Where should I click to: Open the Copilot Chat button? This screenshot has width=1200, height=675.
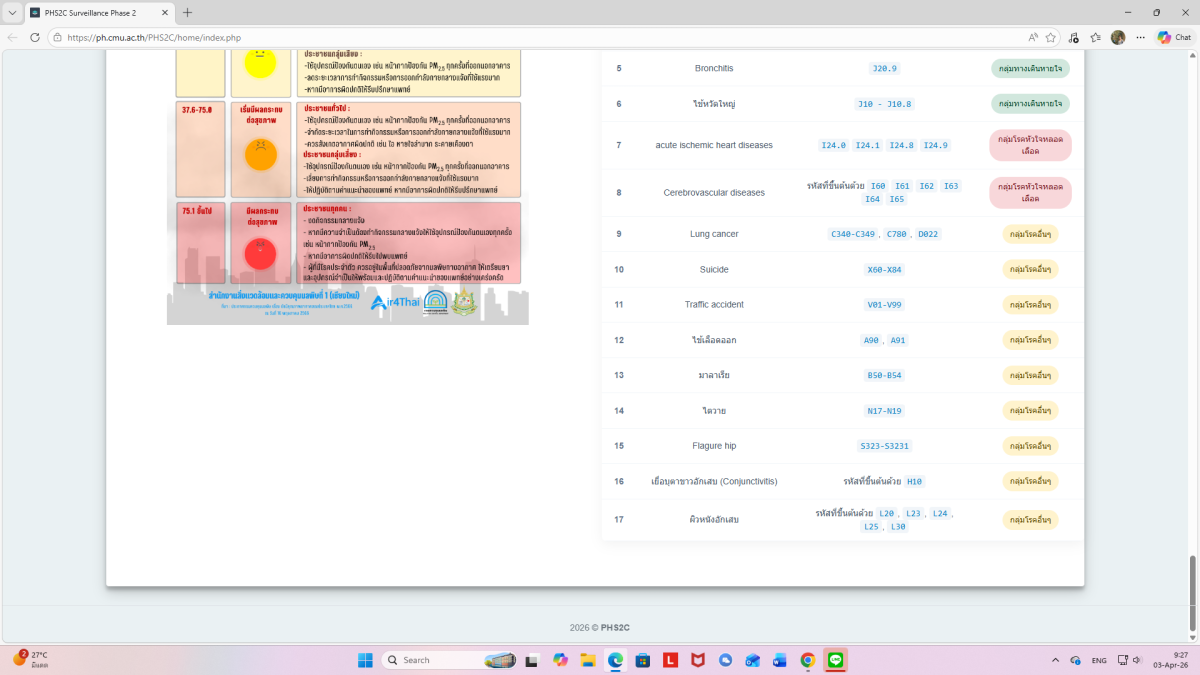coord(1174,37)
